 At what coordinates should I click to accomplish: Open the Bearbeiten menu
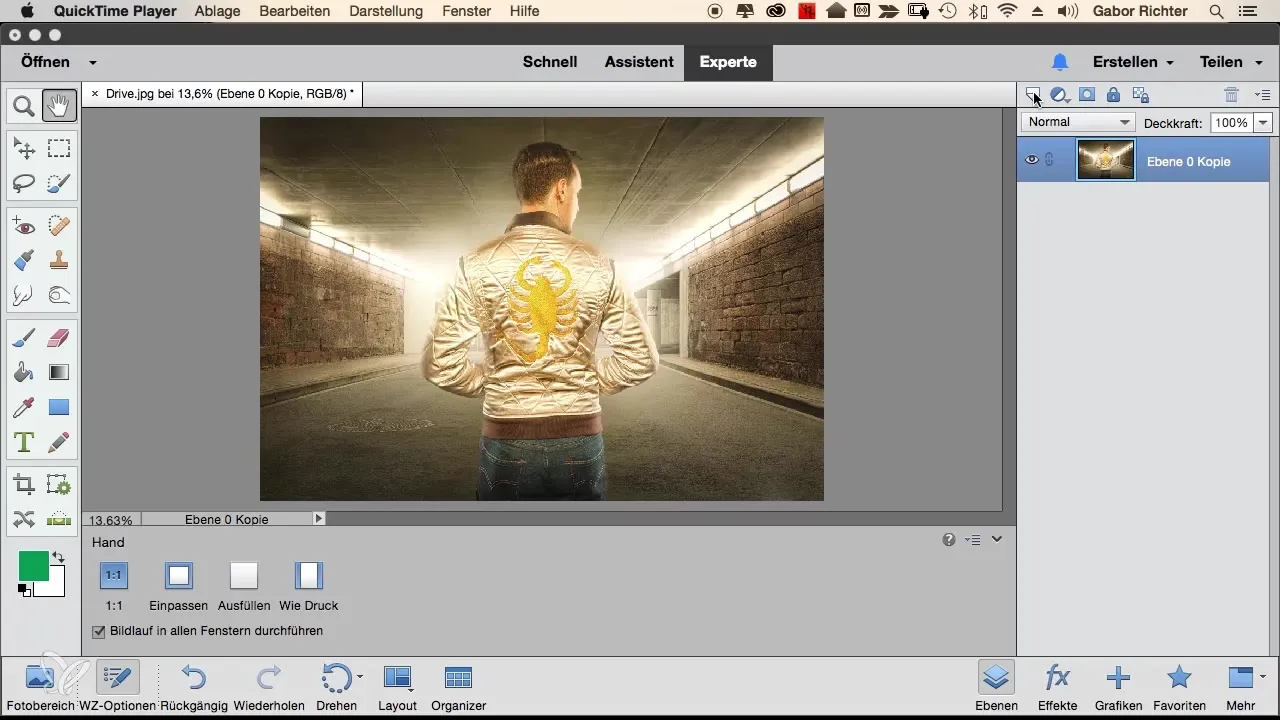tap(296, 11)
